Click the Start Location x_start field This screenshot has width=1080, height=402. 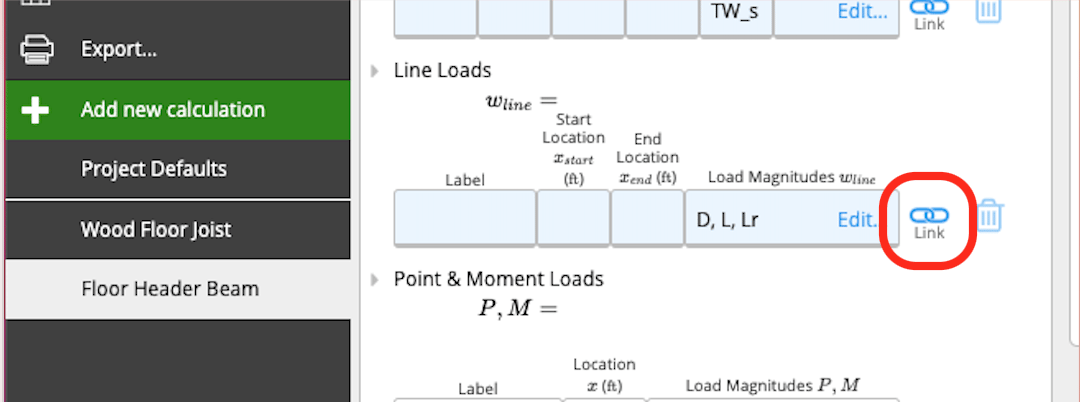coord(573,219)
